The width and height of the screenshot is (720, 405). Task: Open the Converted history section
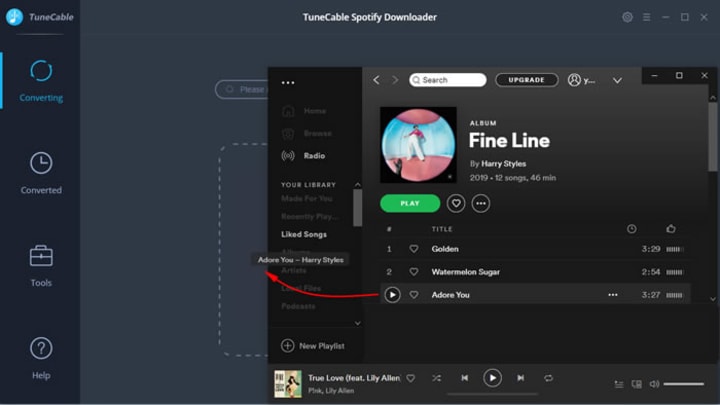pos(41,173)
